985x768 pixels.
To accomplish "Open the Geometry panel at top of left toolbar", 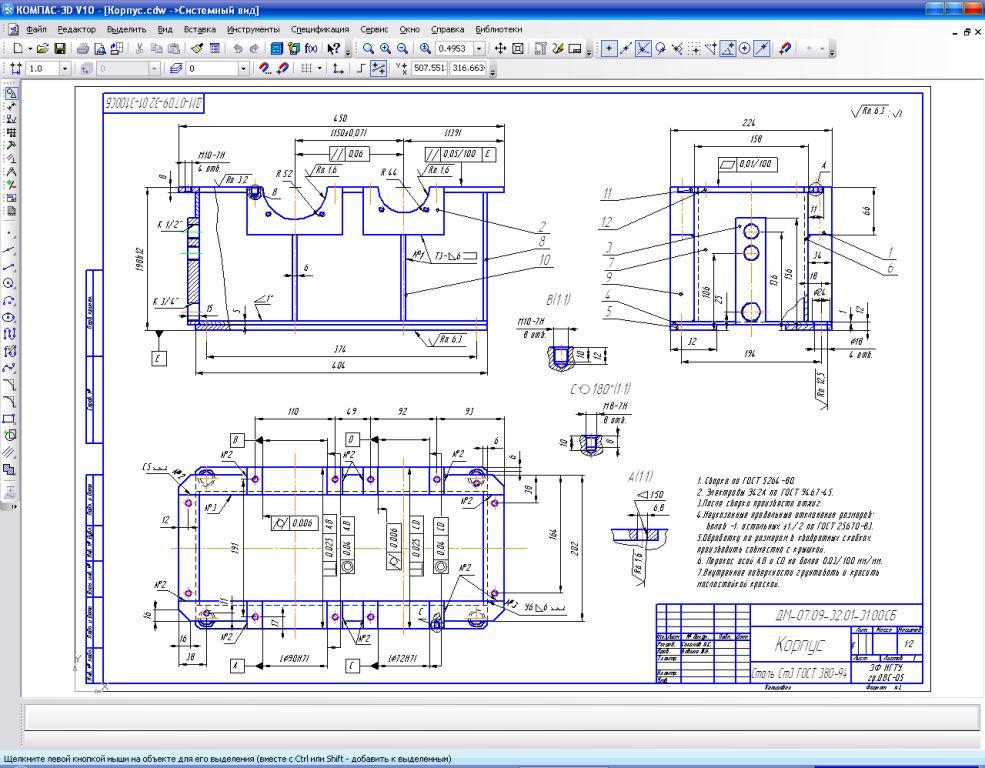I will pyautogui.click(x=11, y=93).
